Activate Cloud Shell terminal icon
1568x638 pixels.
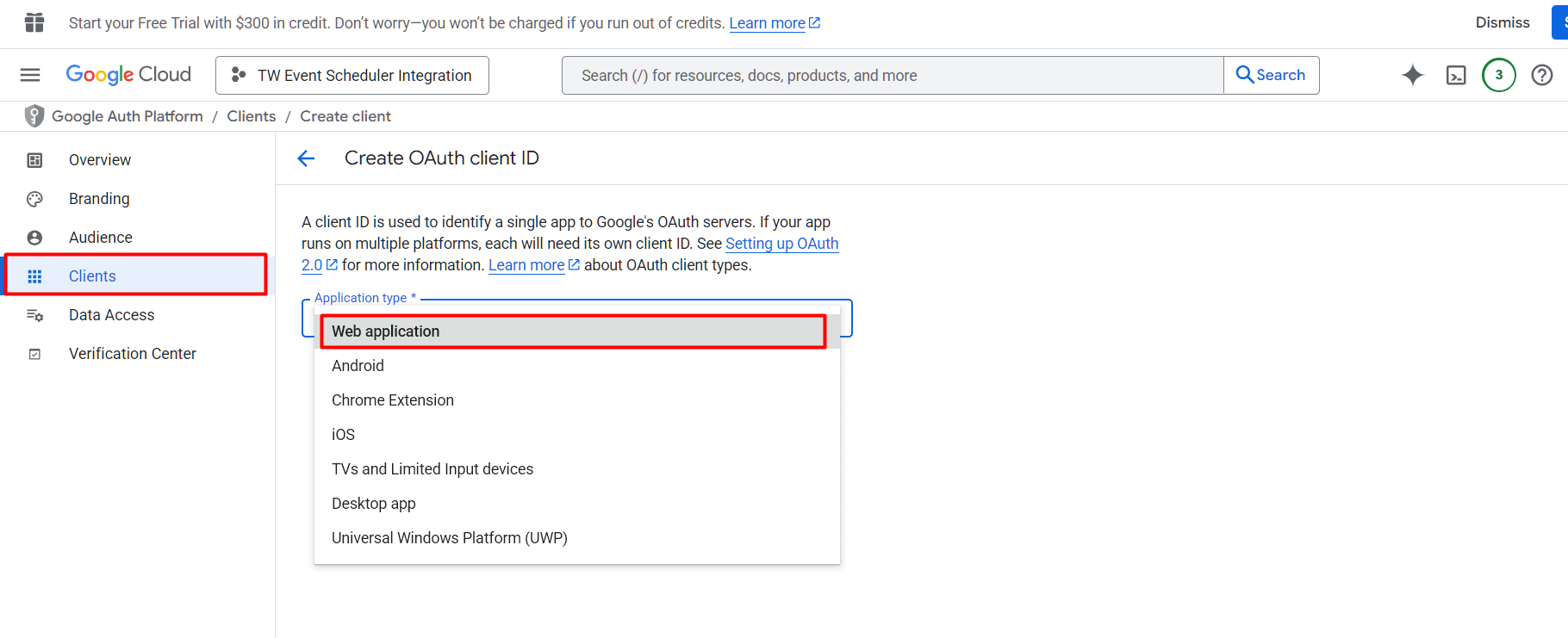[x=1456, y=76]
